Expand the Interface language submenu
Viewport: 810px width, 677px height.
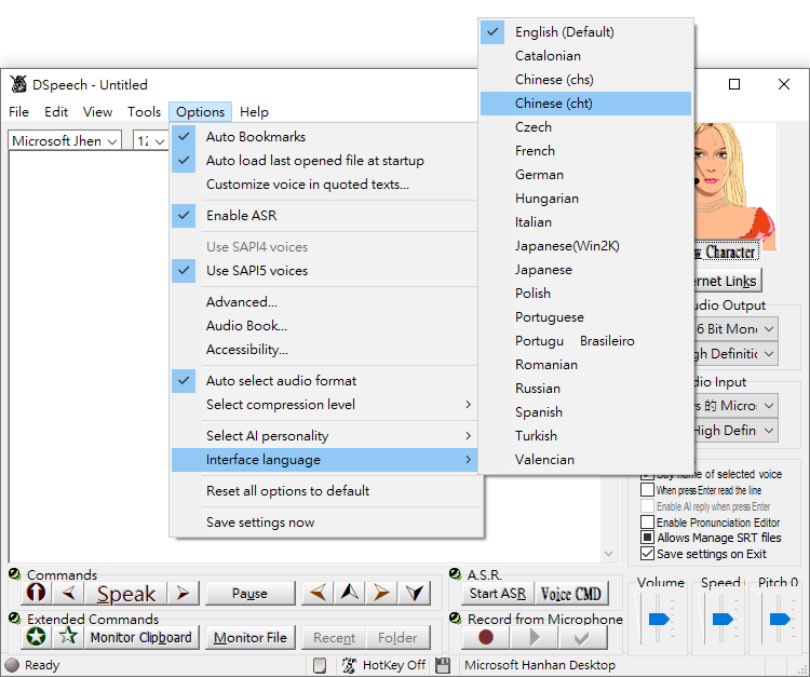(x=324, y=460)
